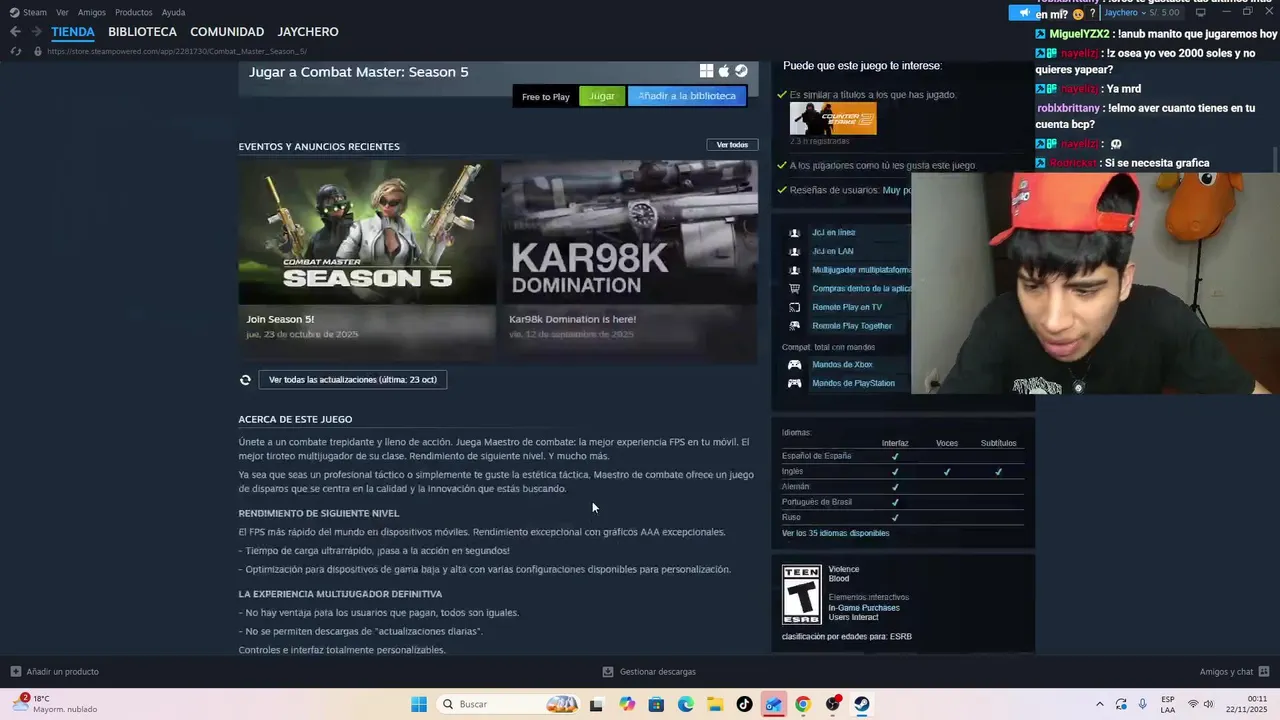This screenshot has height=720, width=1280.
Task: Reload the store page with refresh icon
Action: pos(15,51)
